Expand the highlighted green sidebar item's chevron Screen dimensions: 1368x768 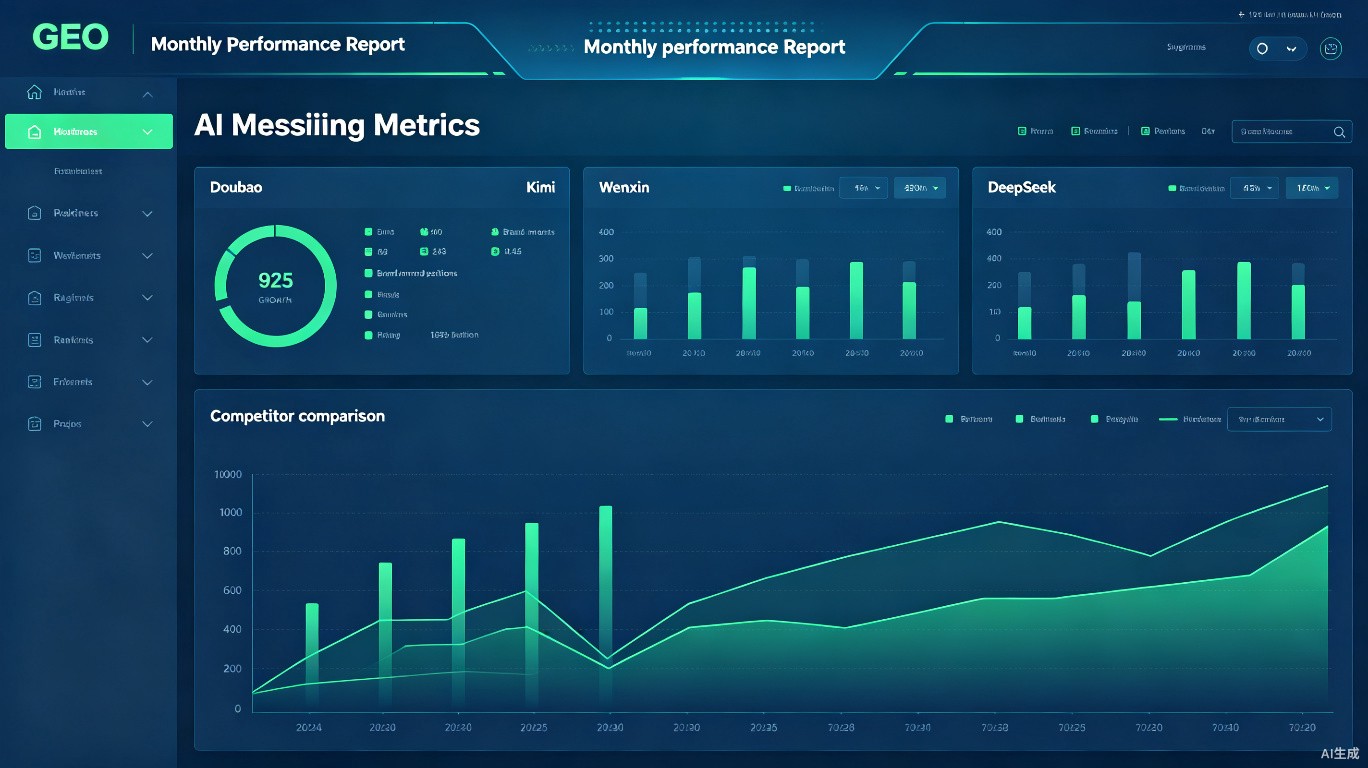[x=148, y=132]
